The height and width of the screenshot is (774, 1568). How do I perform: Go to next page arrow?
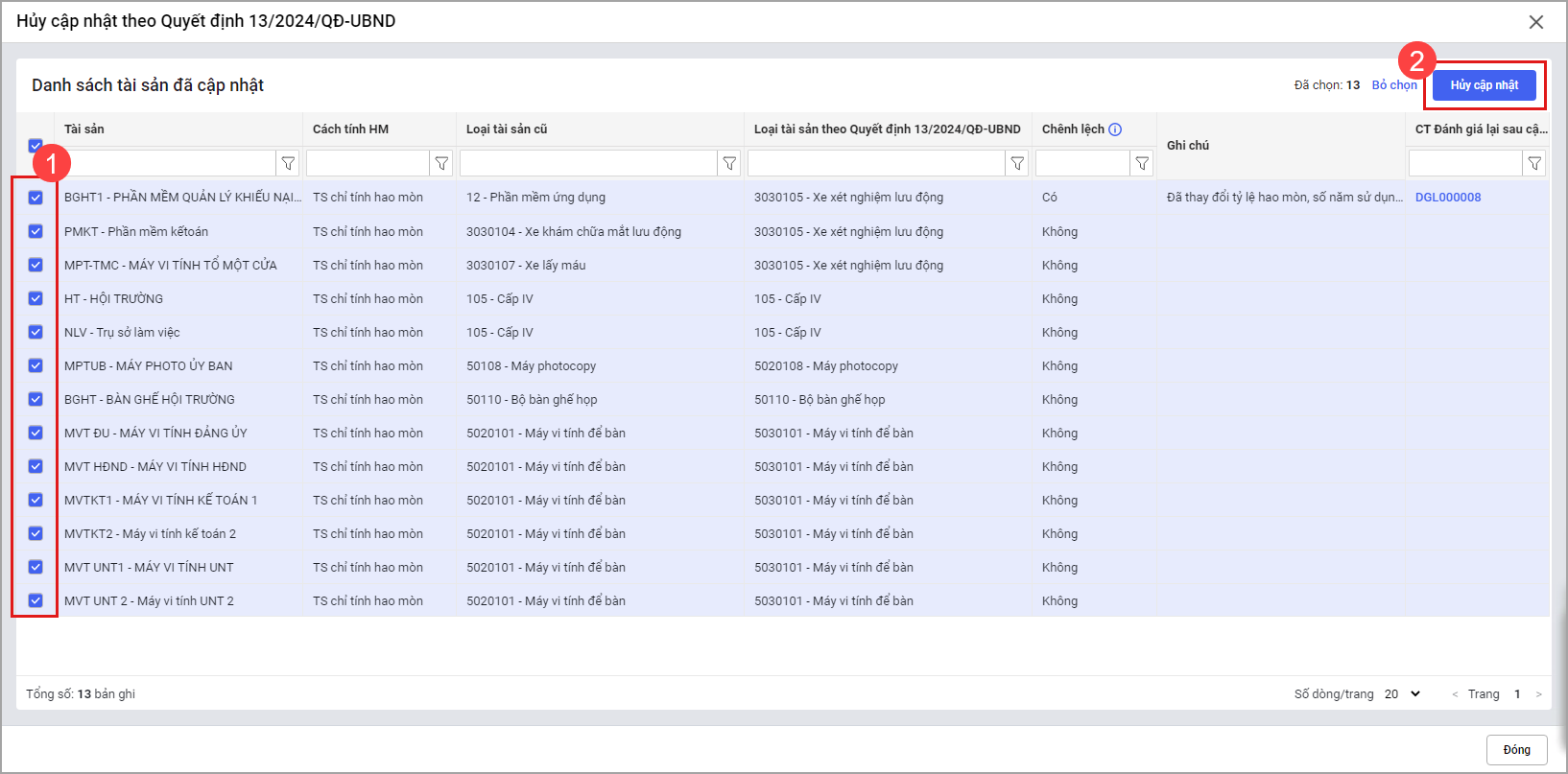click(x=1538, y=694)
